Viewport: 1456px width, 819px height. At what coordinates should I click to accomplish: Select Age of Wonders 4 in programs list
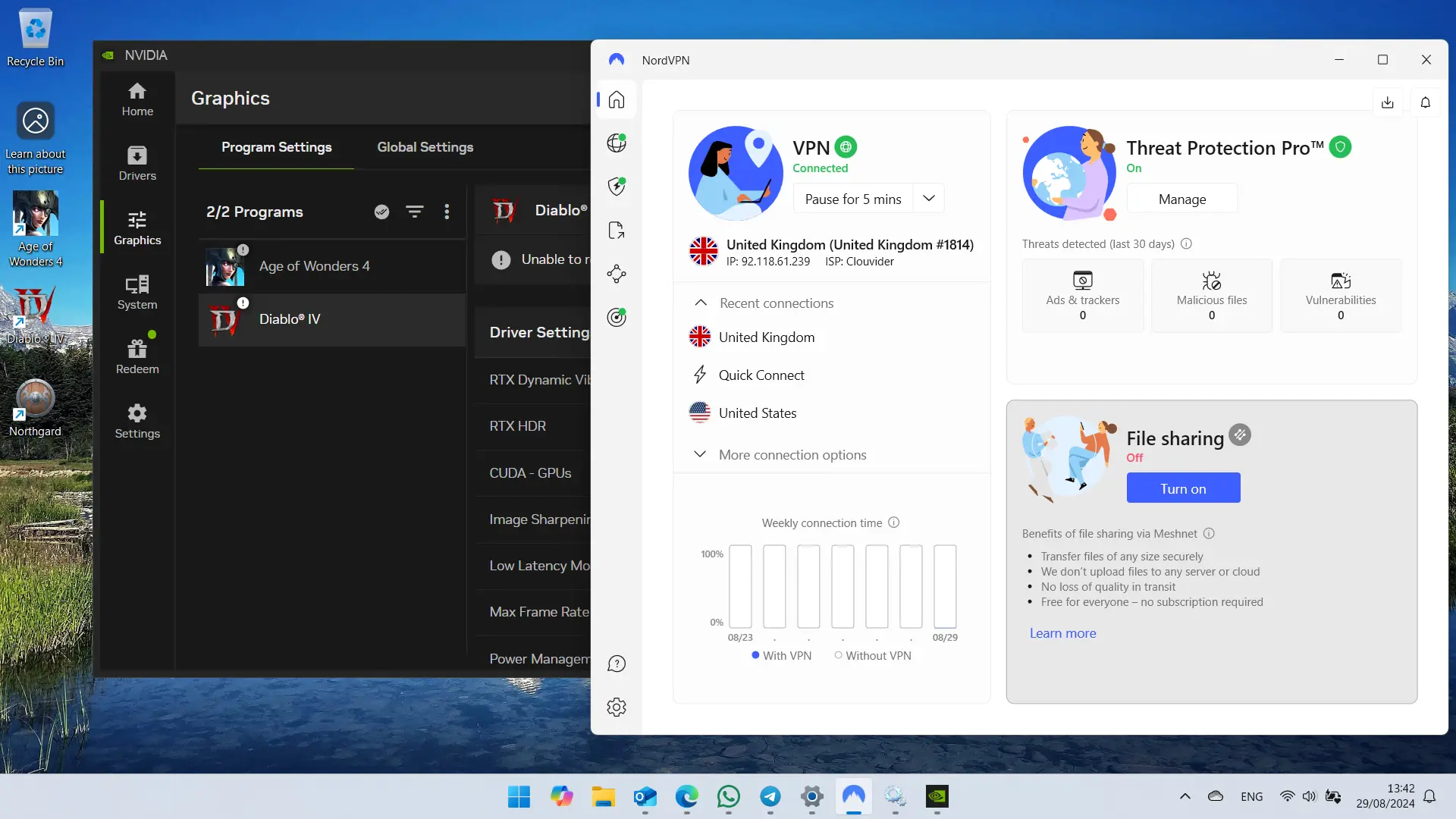pos(332,266)
